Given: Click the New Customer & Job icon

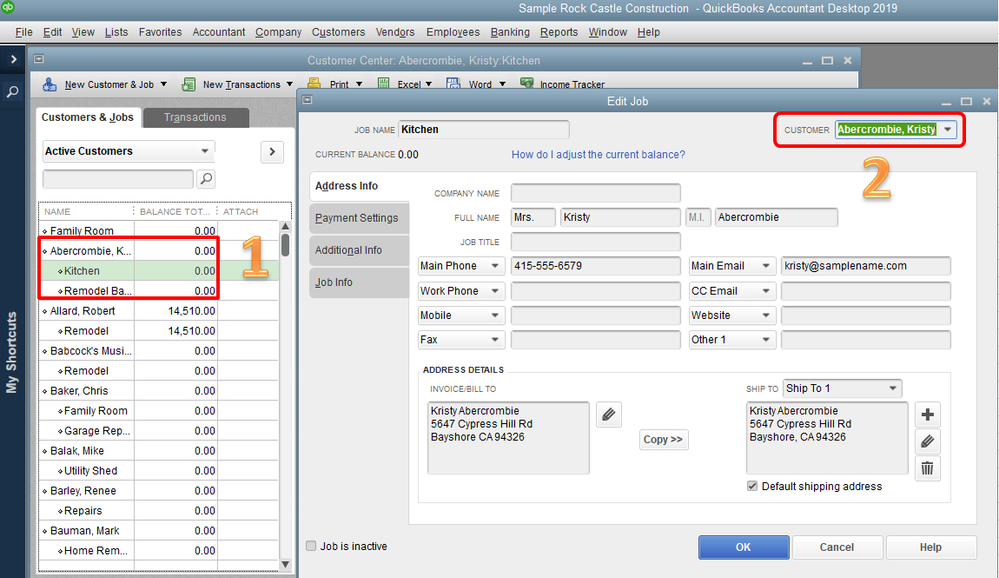Looking at the screenshot, I should tap(50, 84).
